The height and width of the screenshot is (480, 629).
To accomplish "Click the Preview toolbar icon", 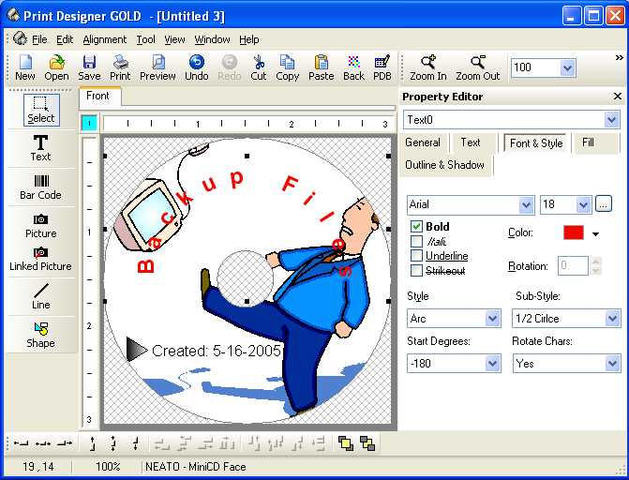I will point(157,67).
